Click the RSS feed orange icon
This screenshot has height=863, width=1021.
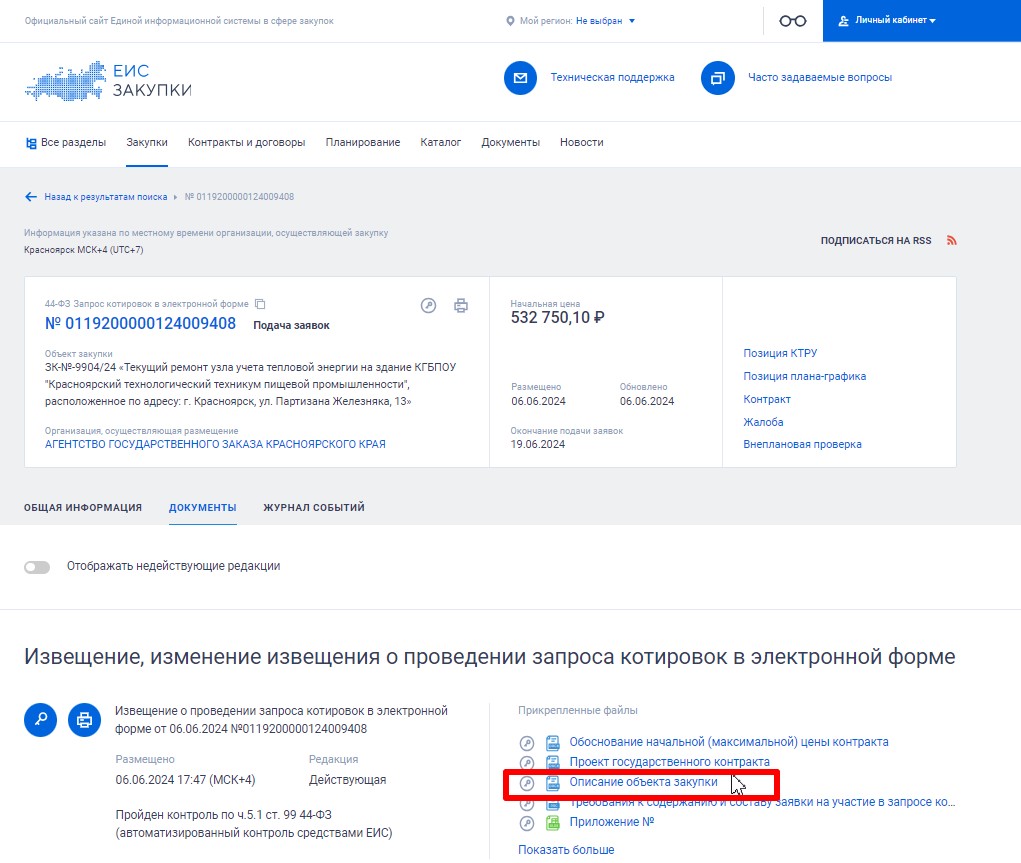[x=951, y=240]
